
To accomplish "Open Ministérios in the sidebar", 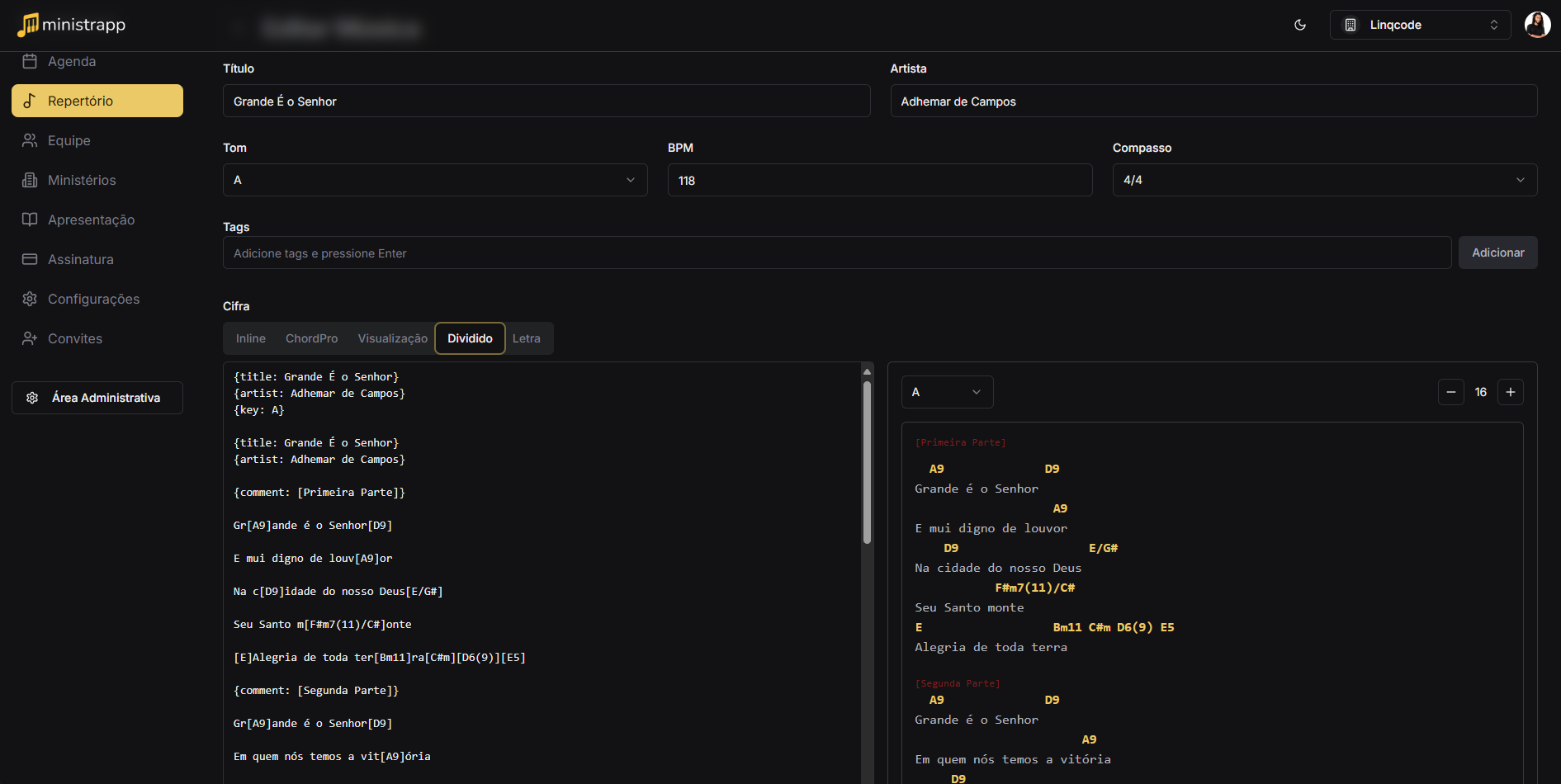I will click(82, 181).
